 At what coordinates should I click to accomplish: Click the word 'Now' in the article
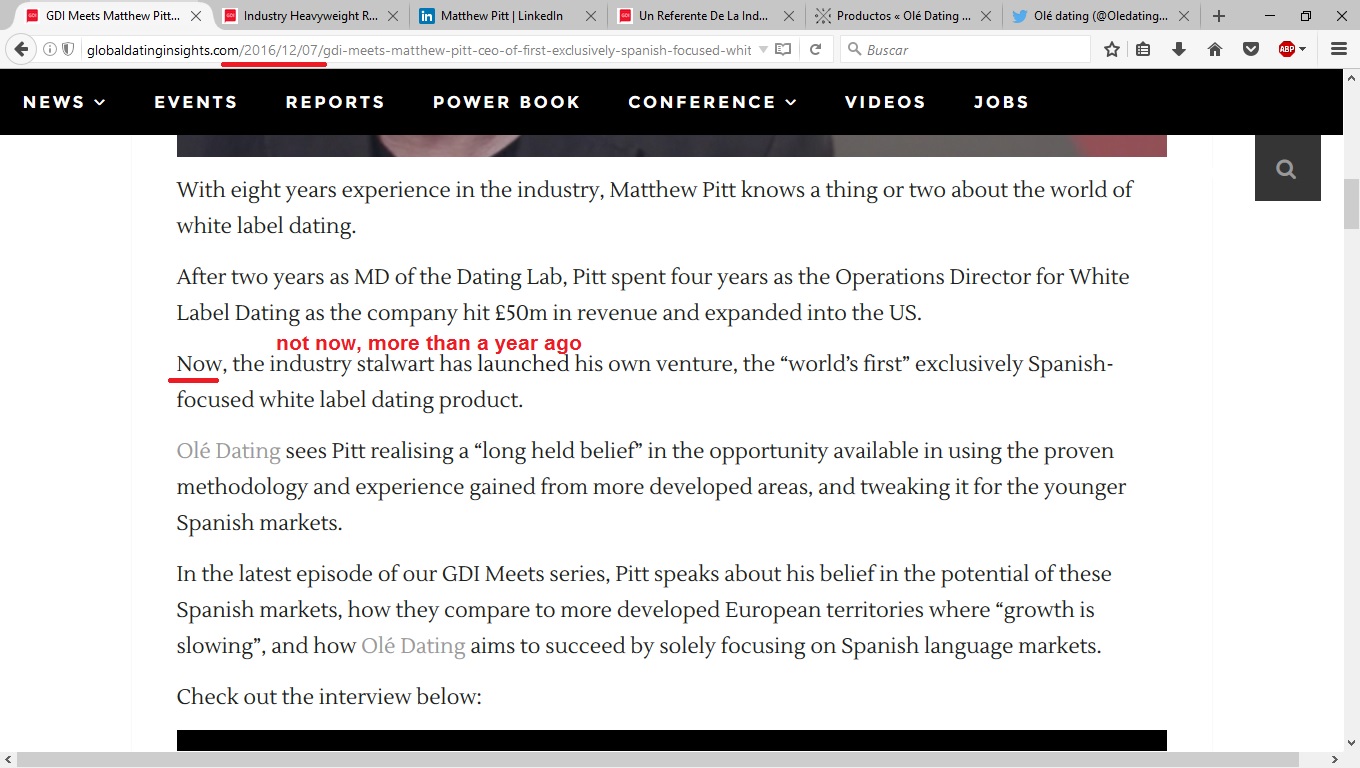[199, 364]
